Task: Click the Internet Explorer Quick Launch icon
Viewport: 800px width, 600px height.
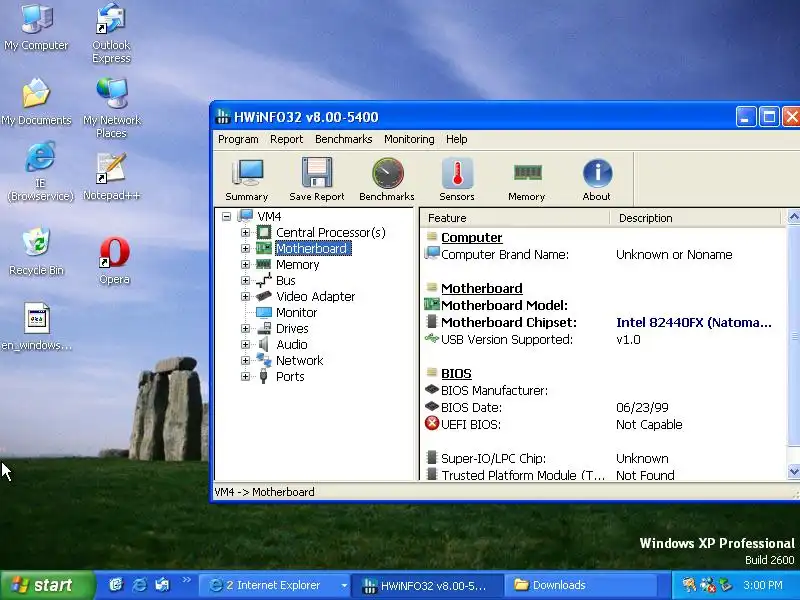Action: pos(139,585)
